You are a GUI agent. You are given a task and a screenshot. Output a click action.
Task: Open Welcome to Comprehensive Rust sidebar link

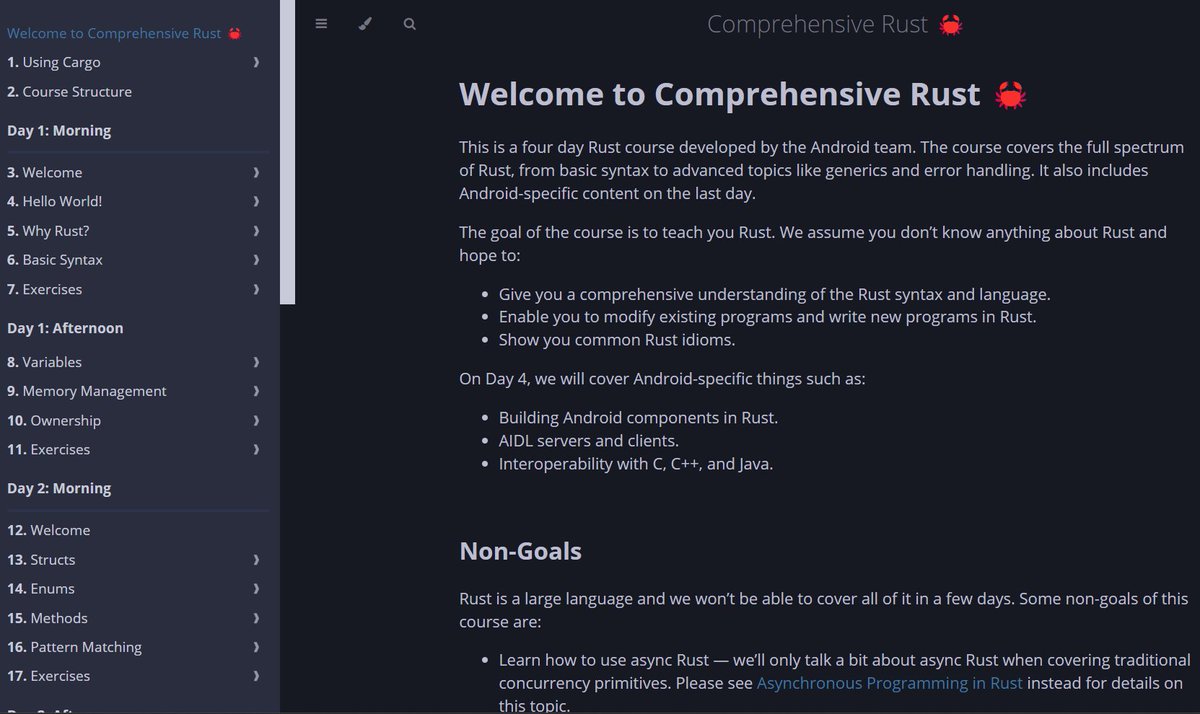[124, 33]
